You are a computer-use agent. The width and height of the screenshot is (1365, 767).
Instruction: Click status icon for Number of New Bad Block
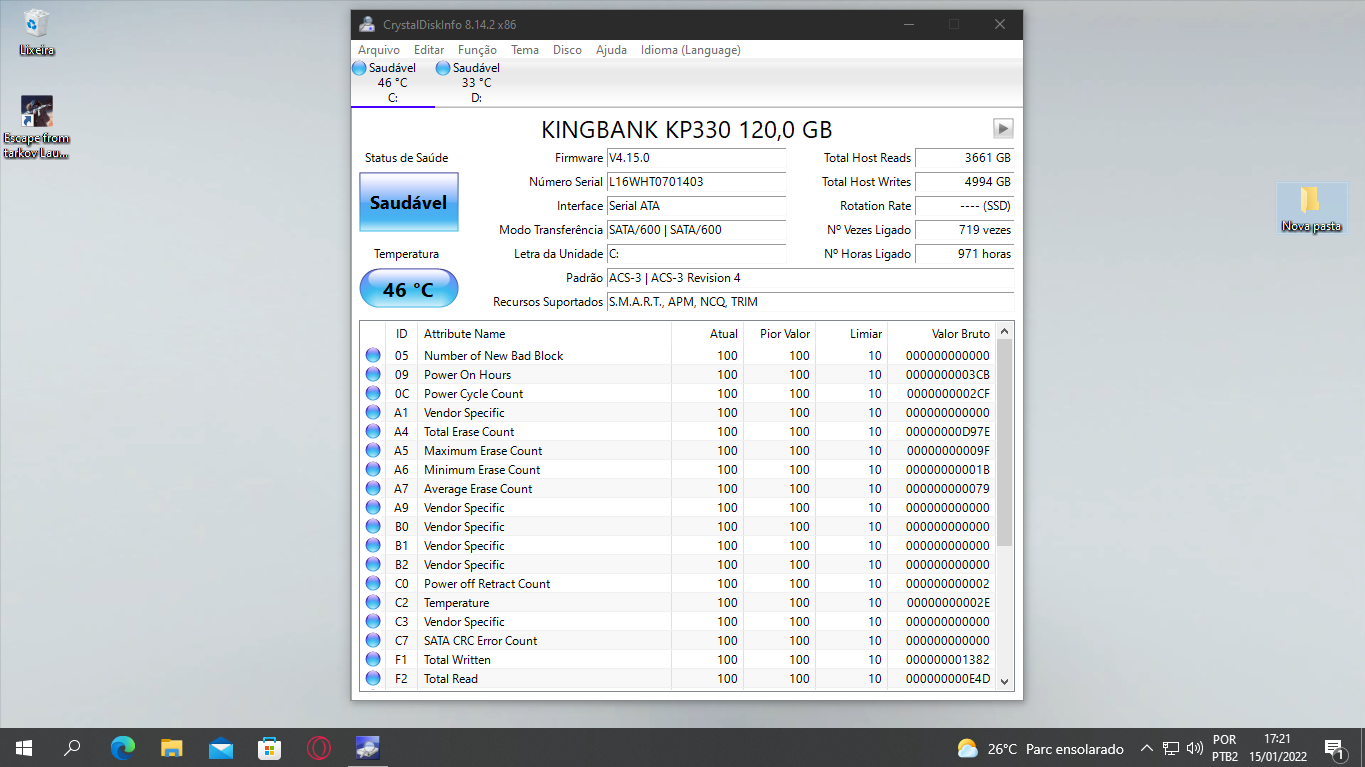point(373,355)
